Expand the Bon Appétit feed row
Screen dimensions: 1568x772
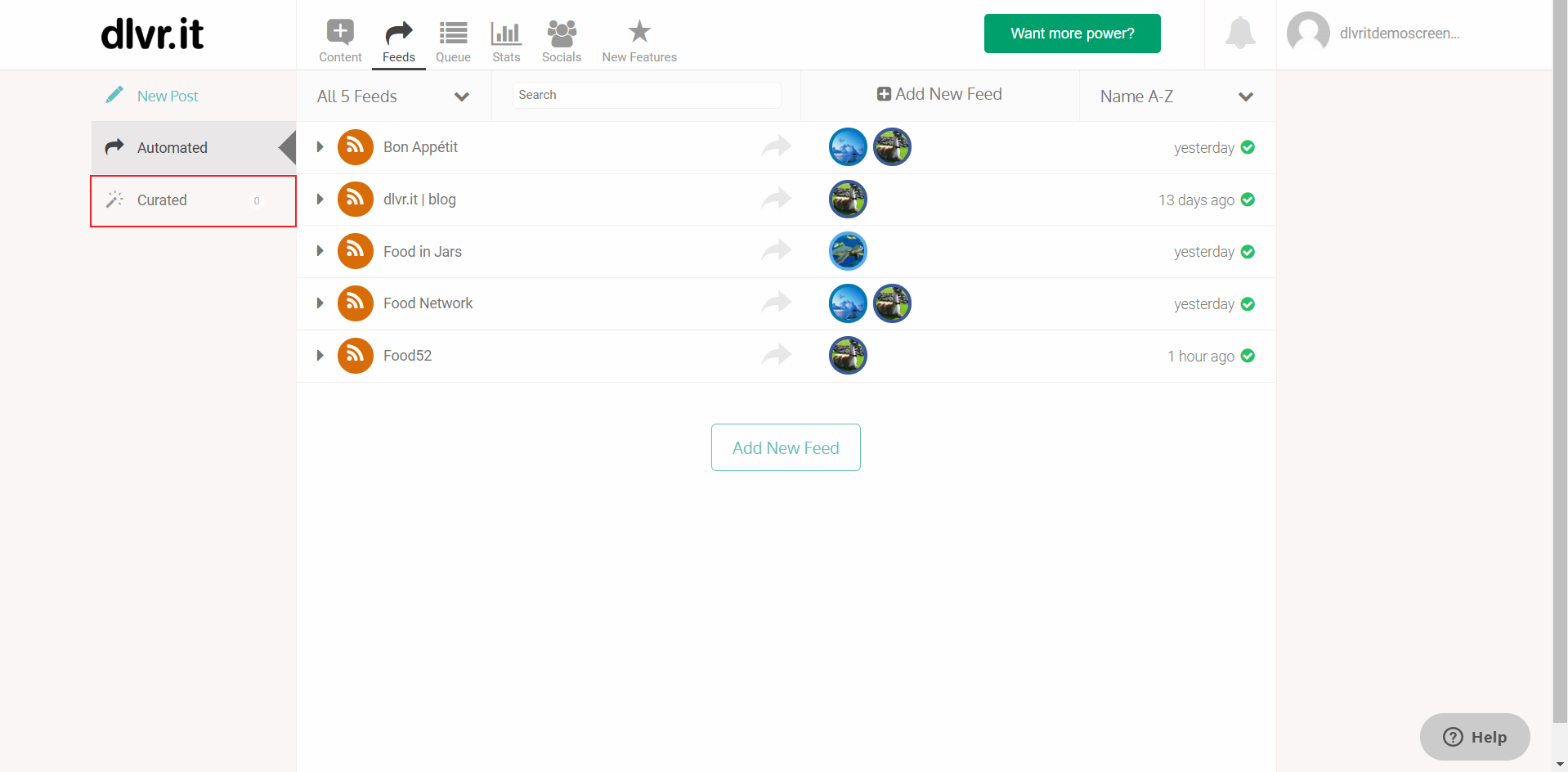coord(320,147)
